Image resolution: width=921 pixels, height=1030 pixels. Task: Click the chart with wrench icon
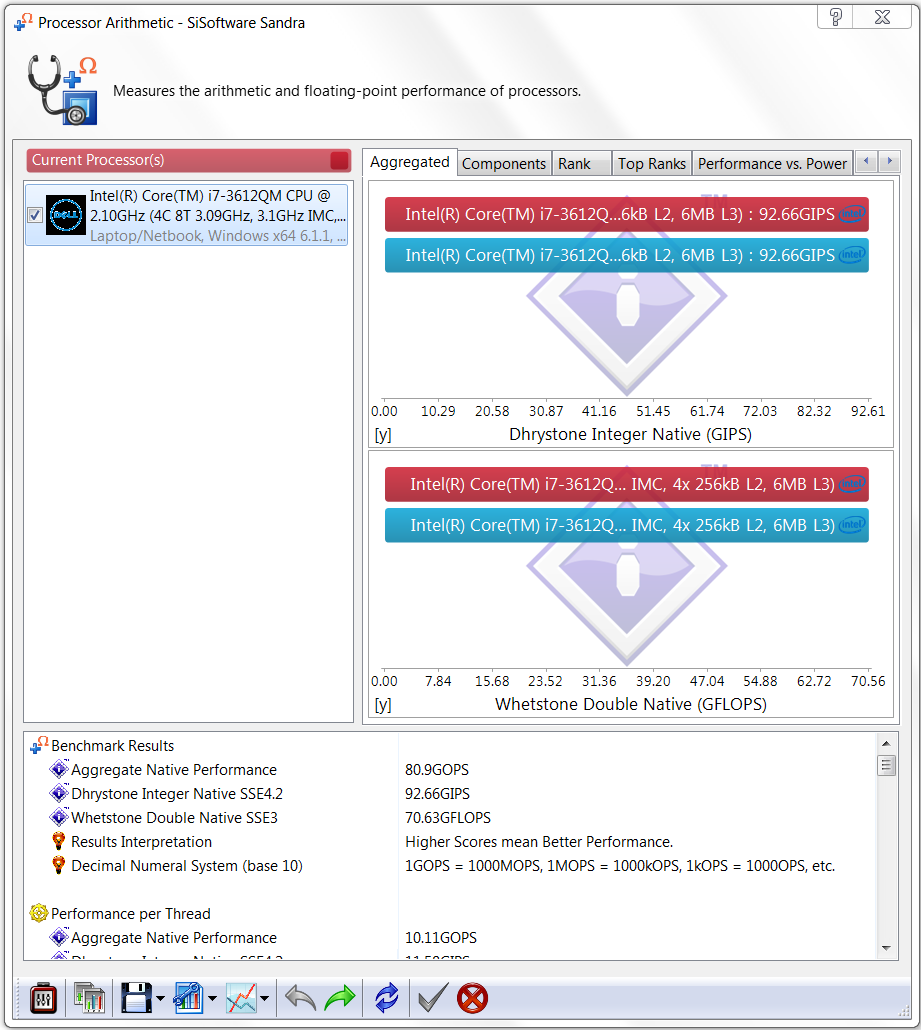tap(189, 998)
